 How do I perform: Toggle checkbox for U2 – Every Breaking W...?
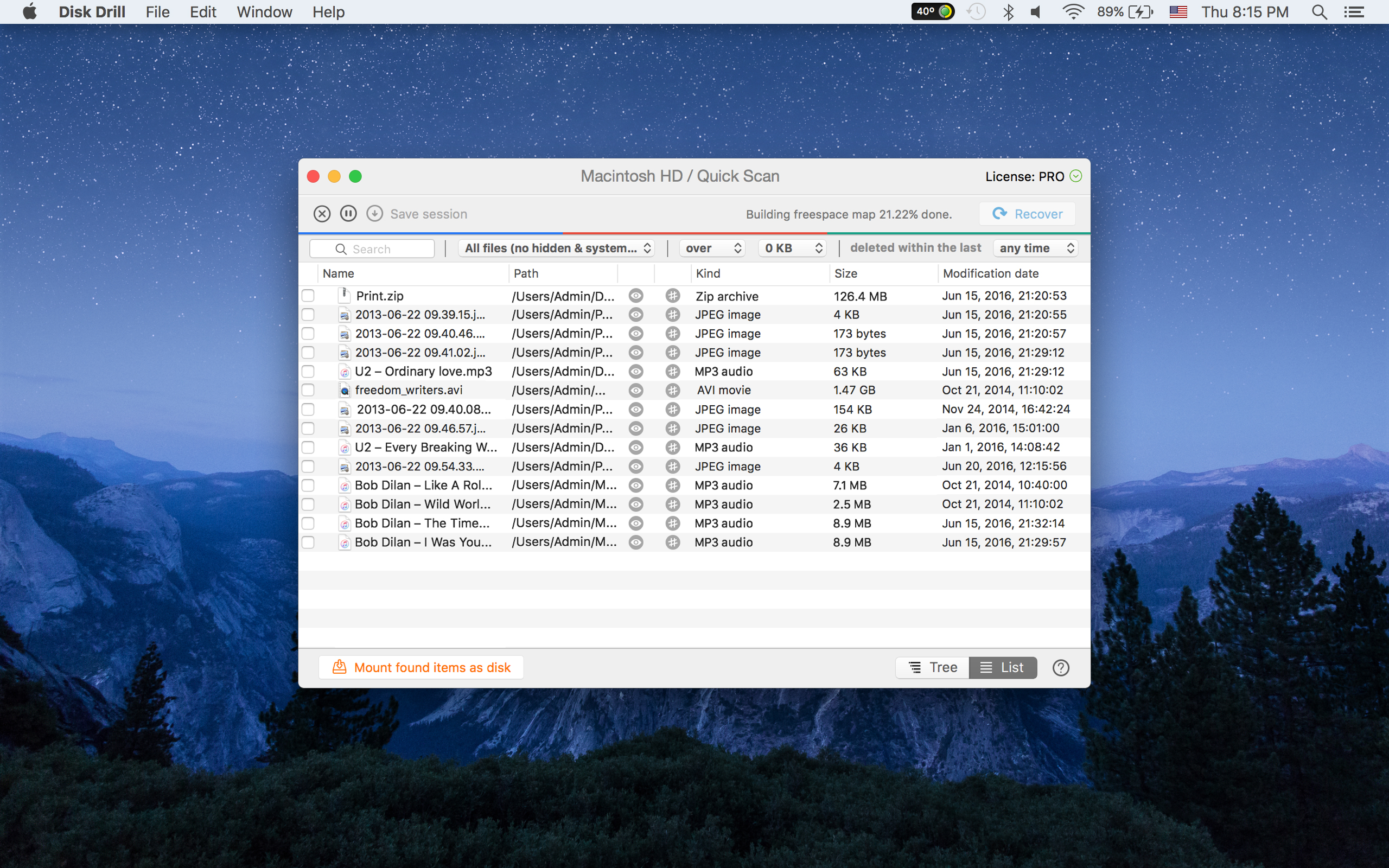[308, 447]
